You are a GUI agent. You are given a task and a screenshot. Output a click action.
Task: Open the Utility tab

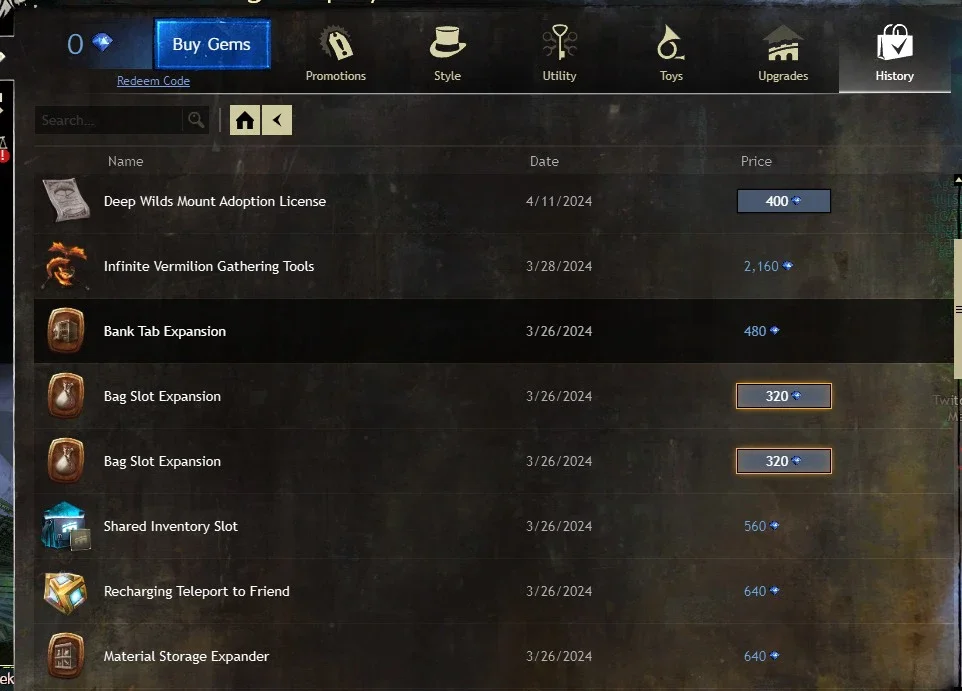click(x=559, y=54)
